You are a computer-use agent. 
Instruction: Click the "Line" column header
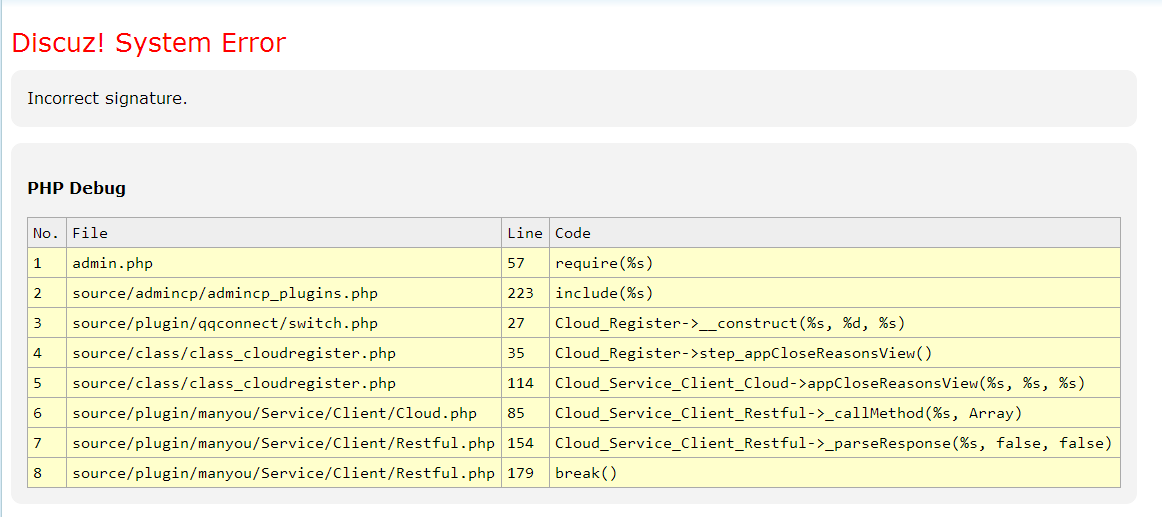[x=525, y=233]
